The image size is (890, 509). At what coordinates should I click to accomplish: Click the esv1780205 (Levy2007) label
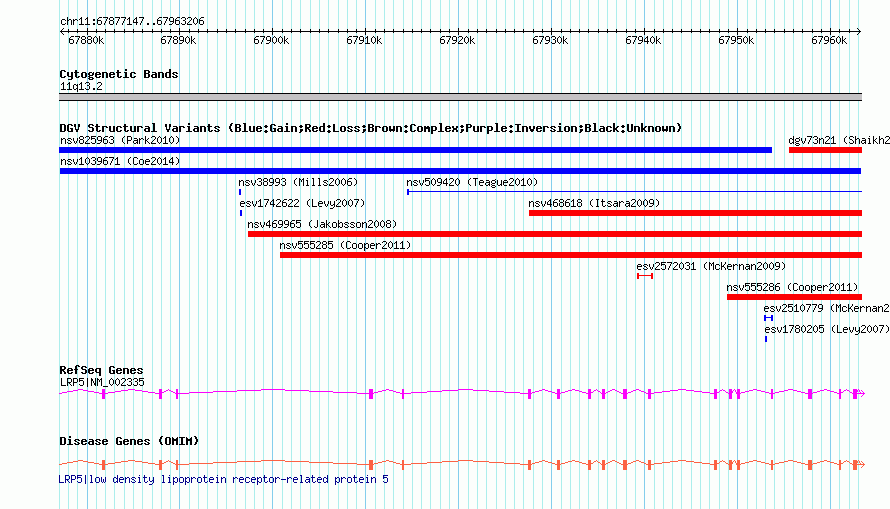tap(826, 329)
